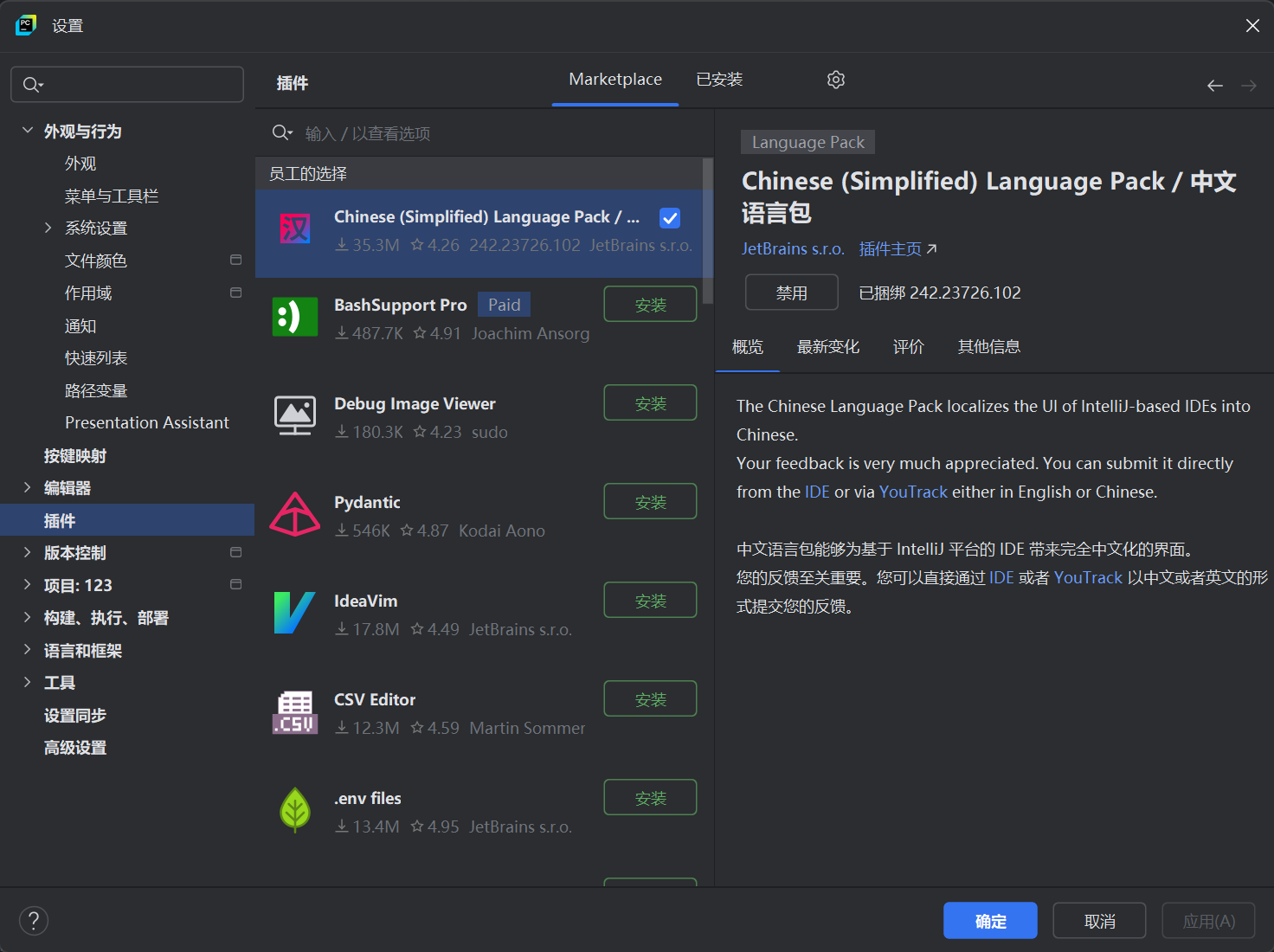Collapse the 外观与行为 section
1274x952 pixels.
pos(27,131)
